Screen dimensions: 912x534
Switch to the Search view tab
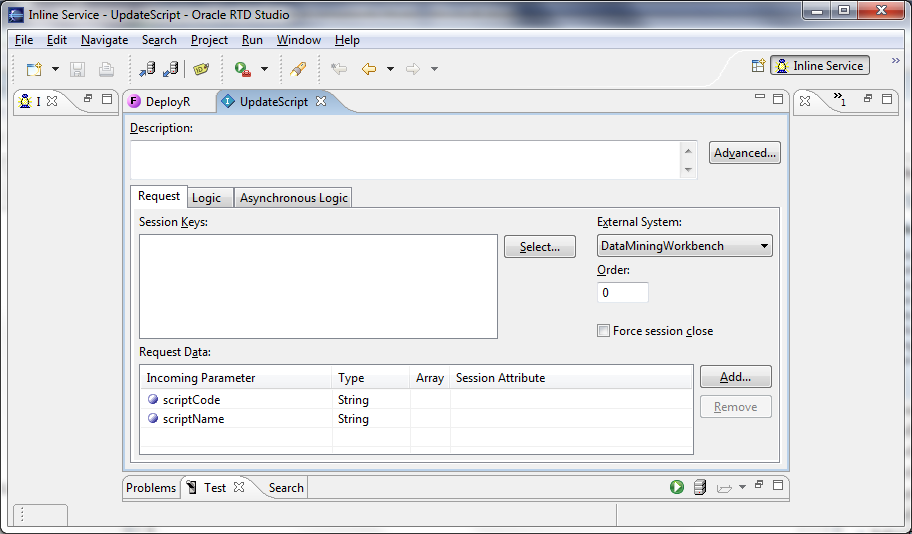point(286,488)
